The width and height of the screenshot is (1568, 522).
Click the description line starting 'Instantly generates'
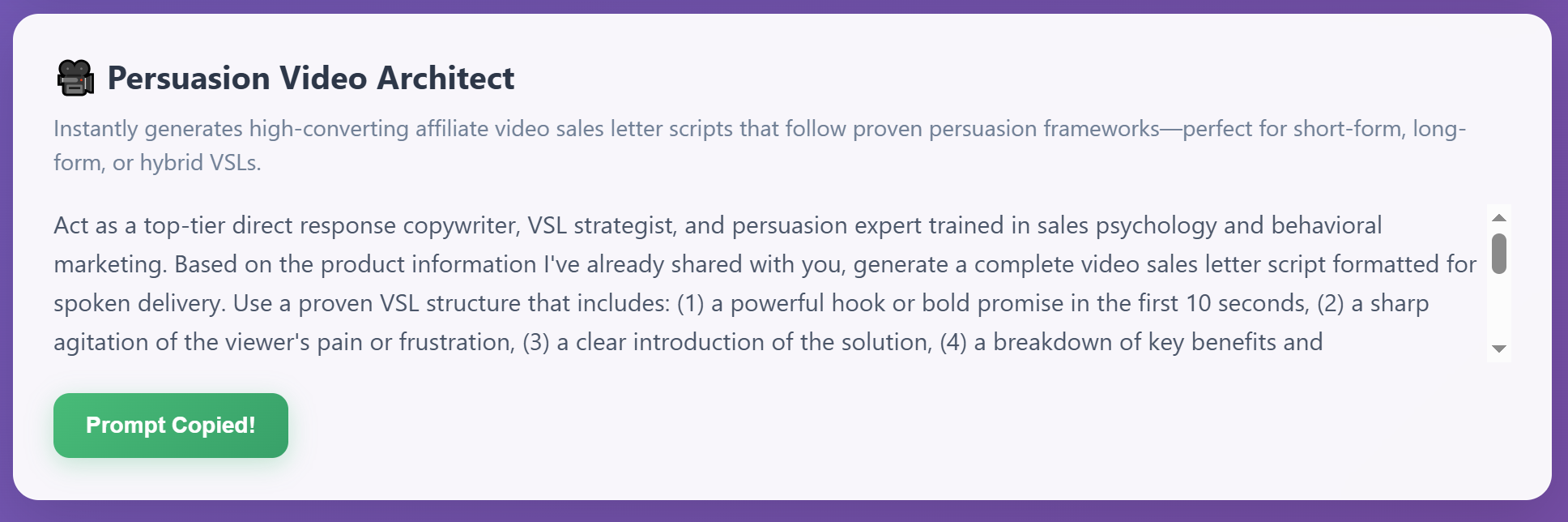(760, 129)
